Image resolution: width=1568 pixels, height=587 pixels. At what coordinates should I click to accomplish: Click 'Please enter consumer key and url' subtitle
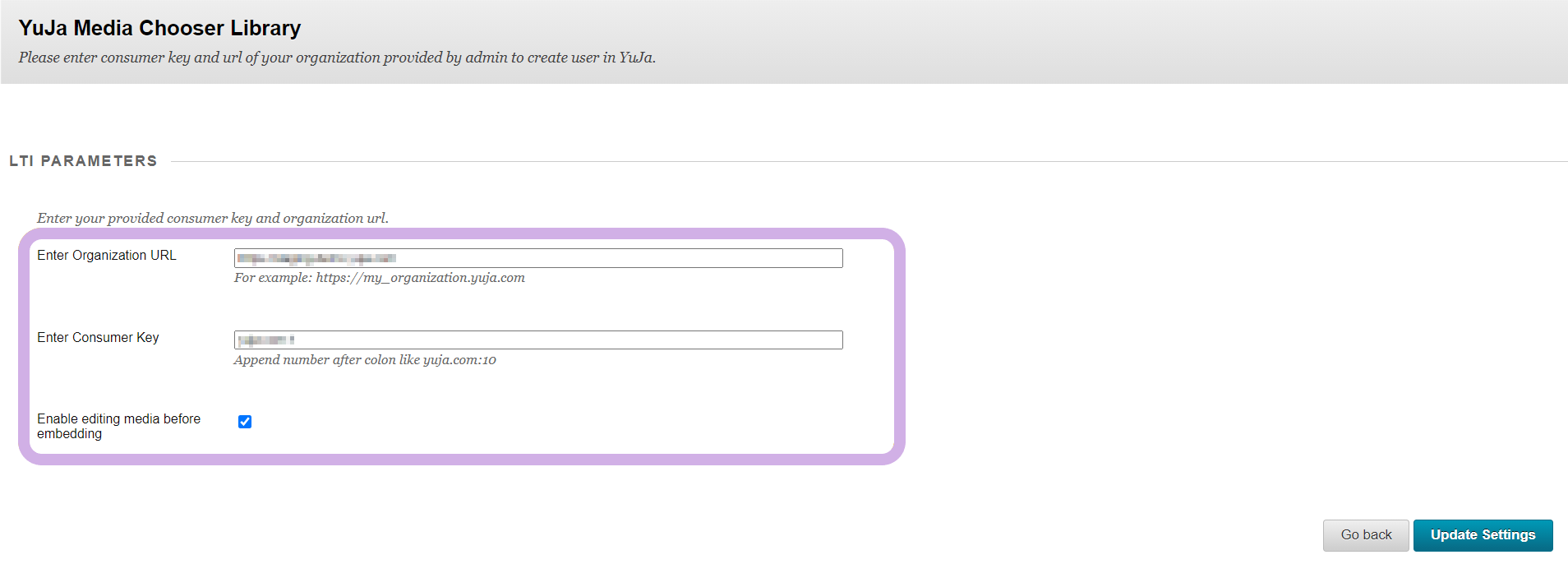coord(337,58)
